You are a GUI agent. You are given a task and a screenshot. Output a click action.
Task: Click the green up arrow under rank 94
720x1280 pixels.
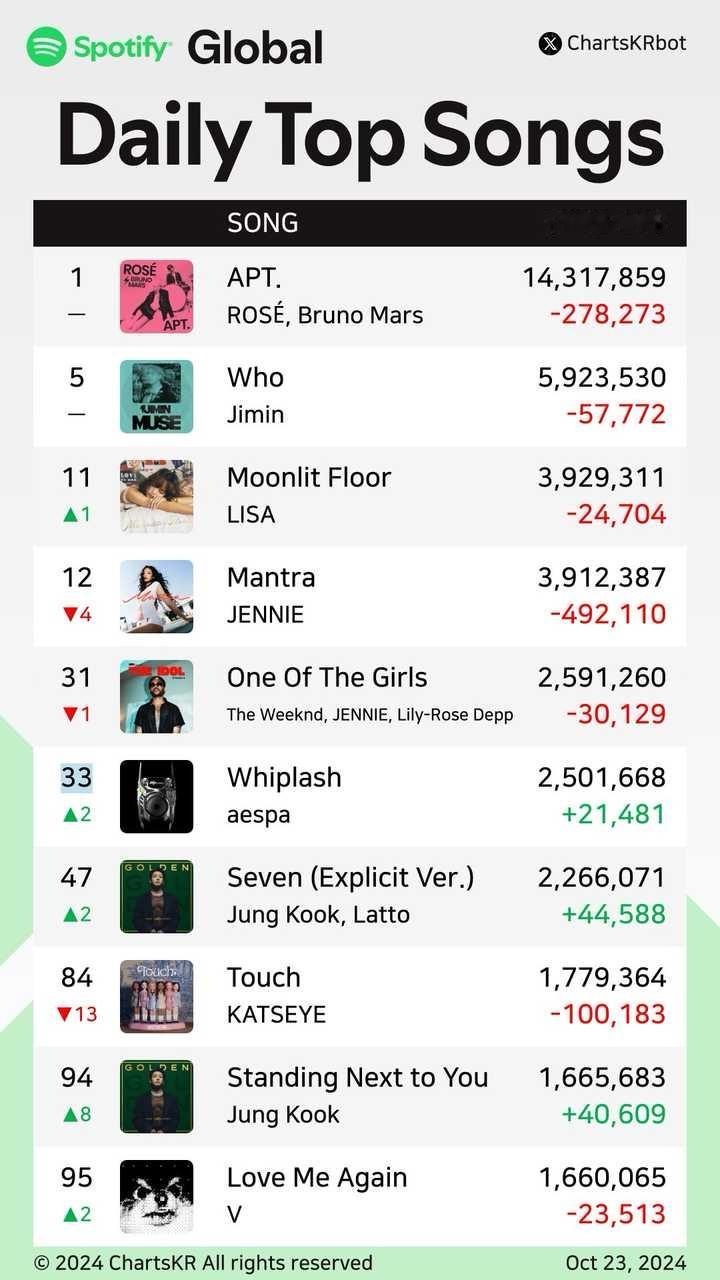click(x=68, y=1114)
